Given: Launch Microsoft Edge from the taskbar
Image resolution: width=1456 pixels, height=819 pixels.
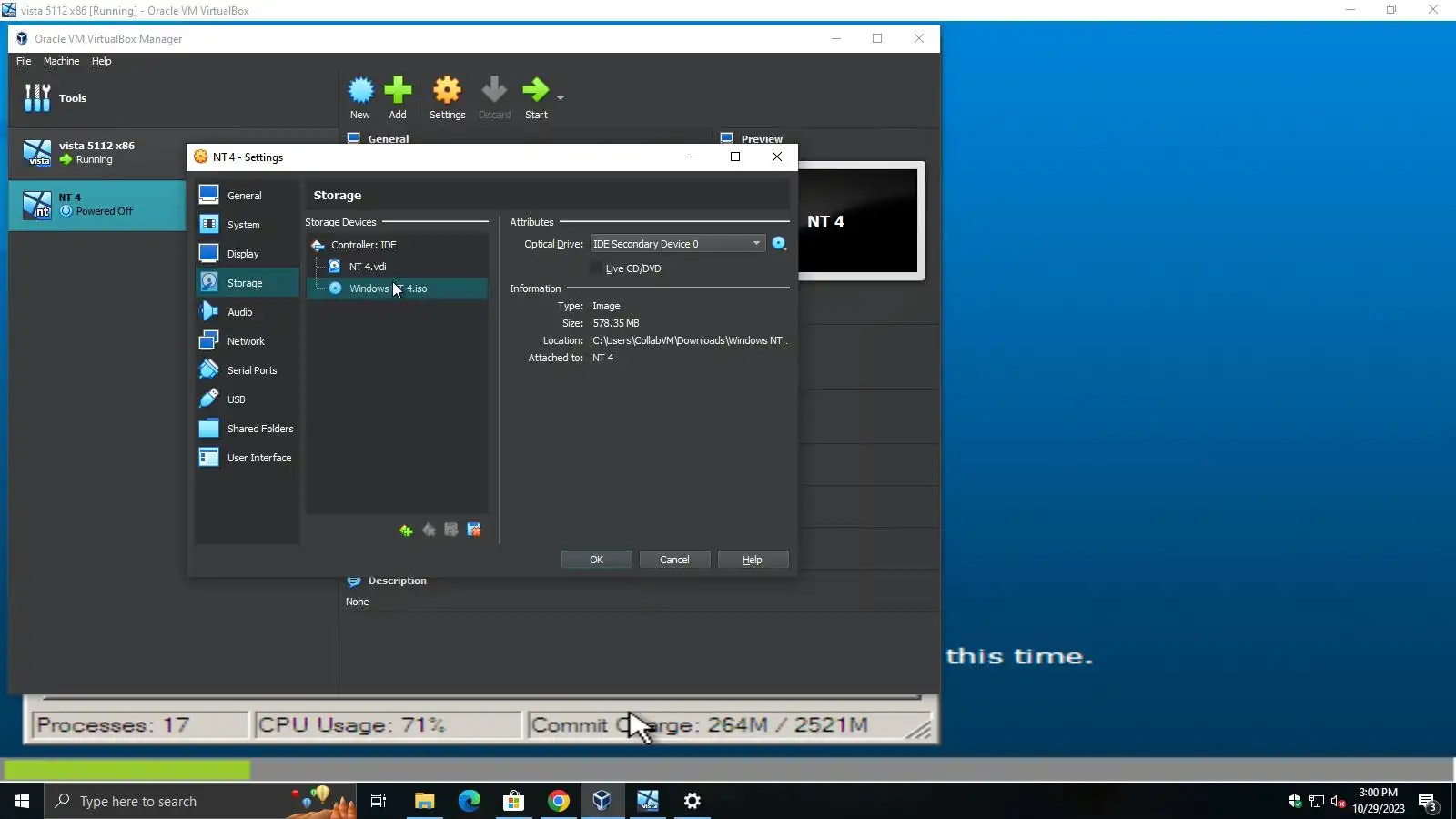Looking at the screenshot, I should (469, 801).
